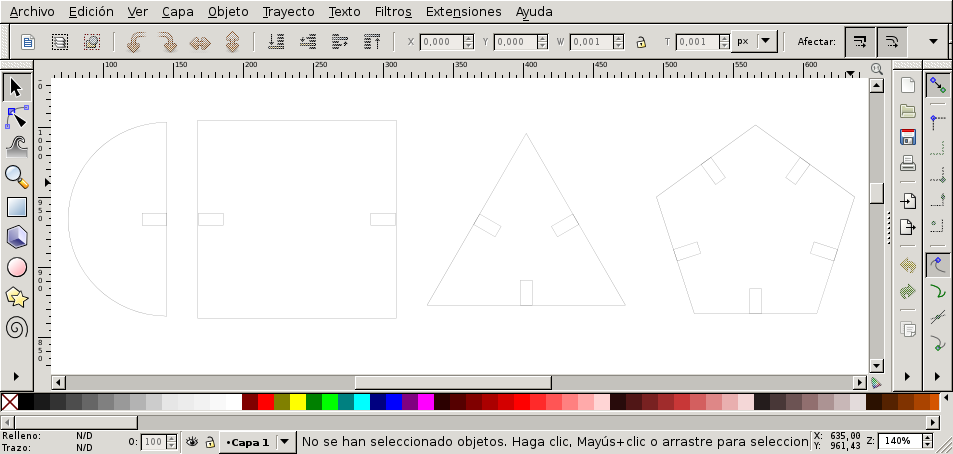This screenshot has height=454, width=953.
Task: Rotate selection 90° clockwise
Action: pyautogui.click(x=167, y=42)
